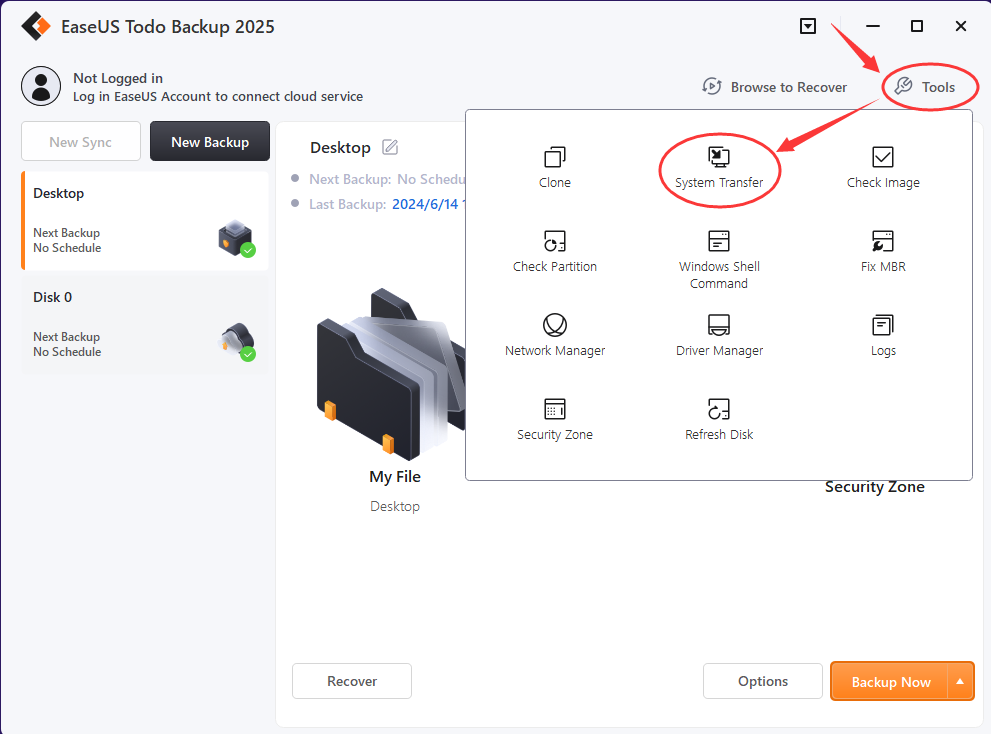Open Windows Shell Command tool

pos(719,260)
